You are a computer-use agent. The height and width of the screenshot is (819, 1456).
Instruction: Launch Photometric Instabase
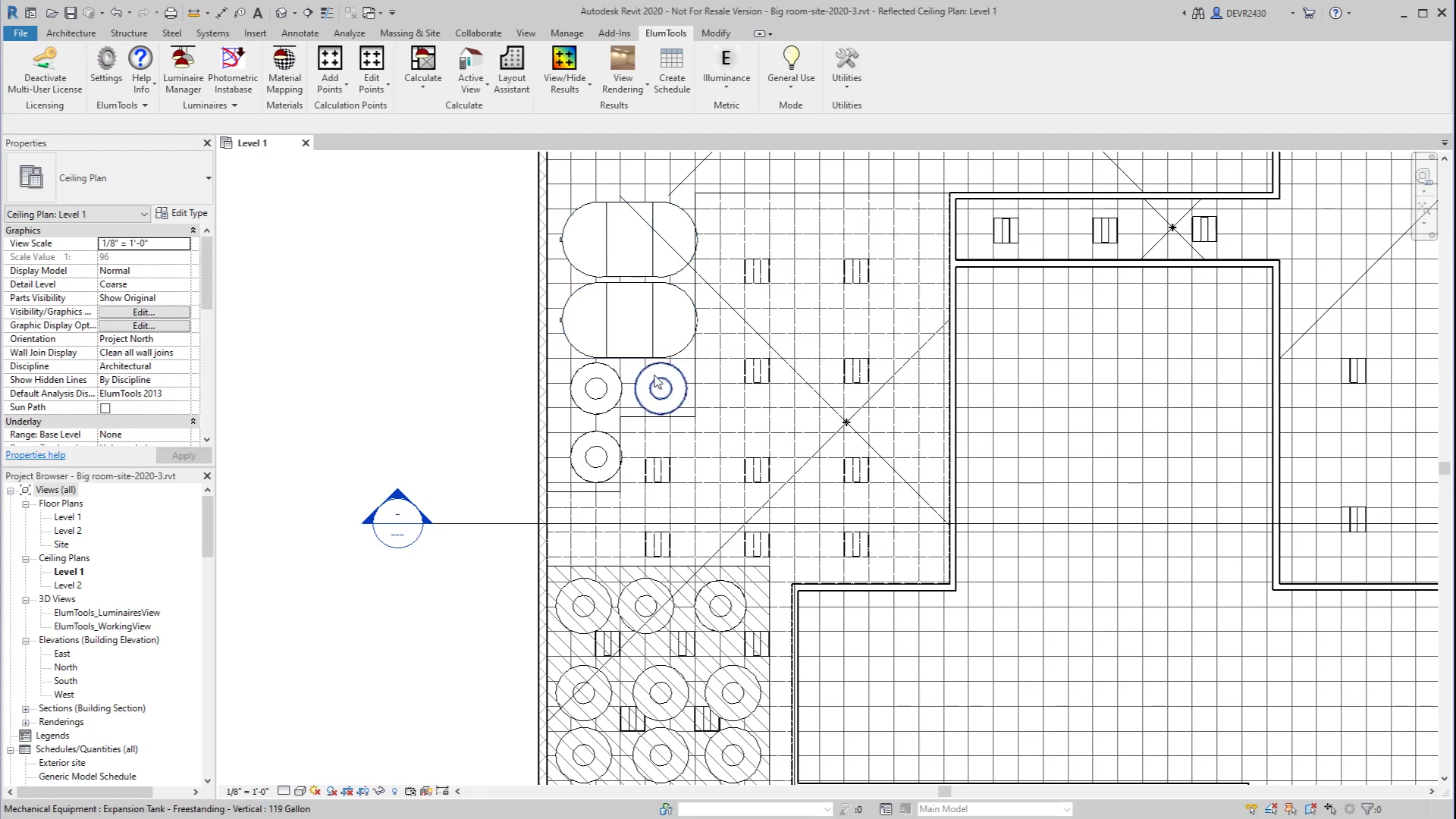coord(233,70)
